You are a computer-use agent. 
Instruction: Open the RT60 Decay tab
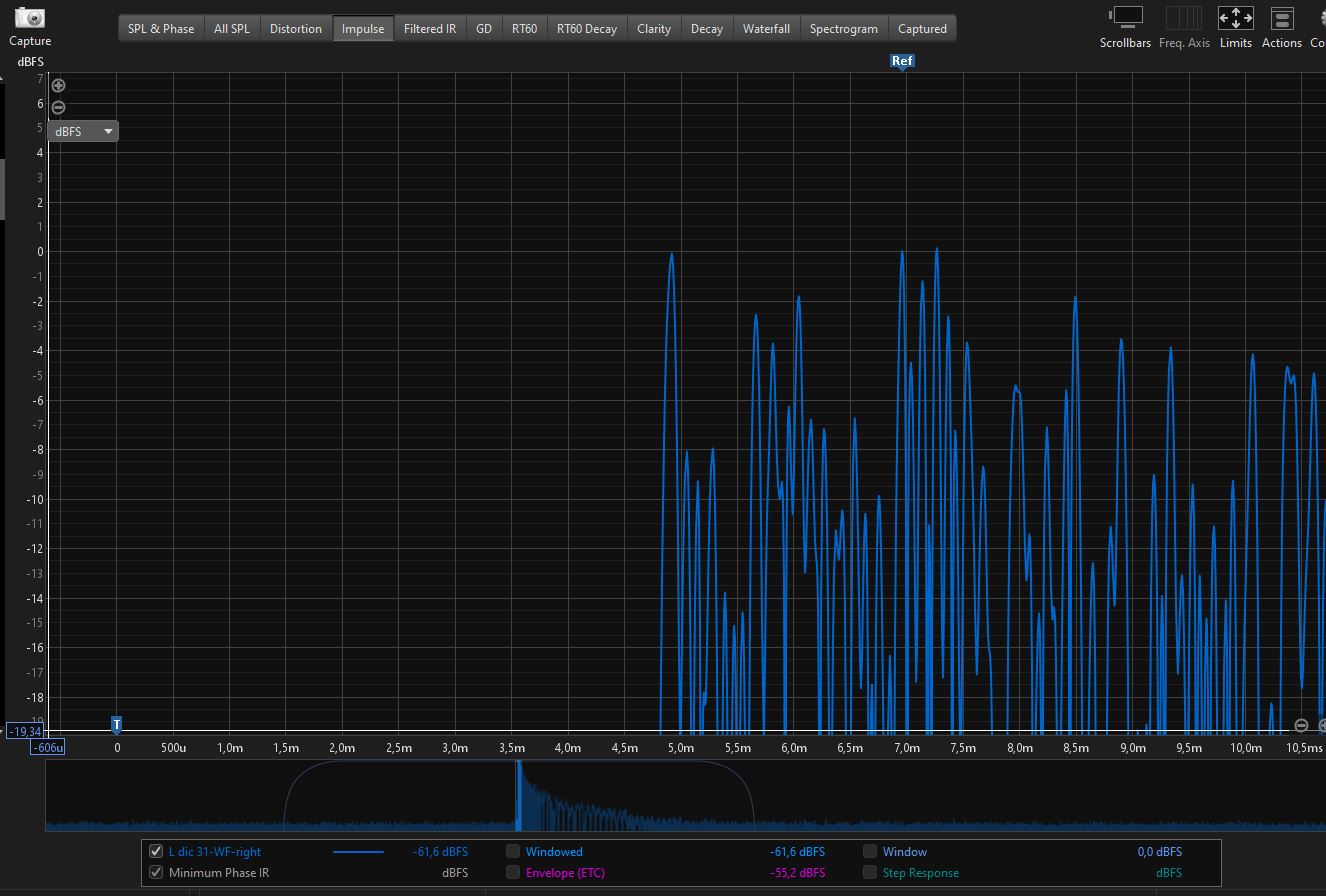[x=587, y=29]
